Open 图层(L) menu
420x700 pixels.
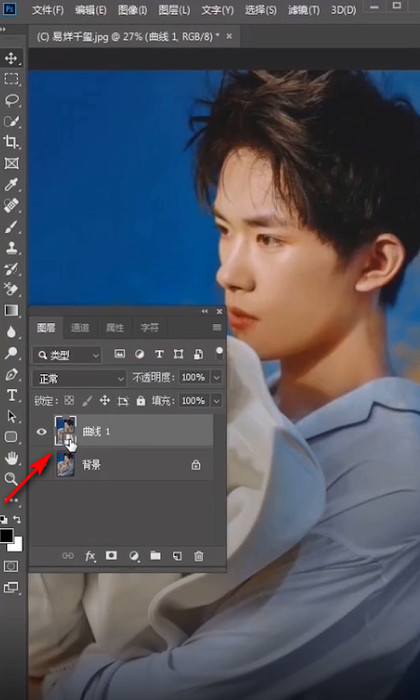click(x=174, y=10)
